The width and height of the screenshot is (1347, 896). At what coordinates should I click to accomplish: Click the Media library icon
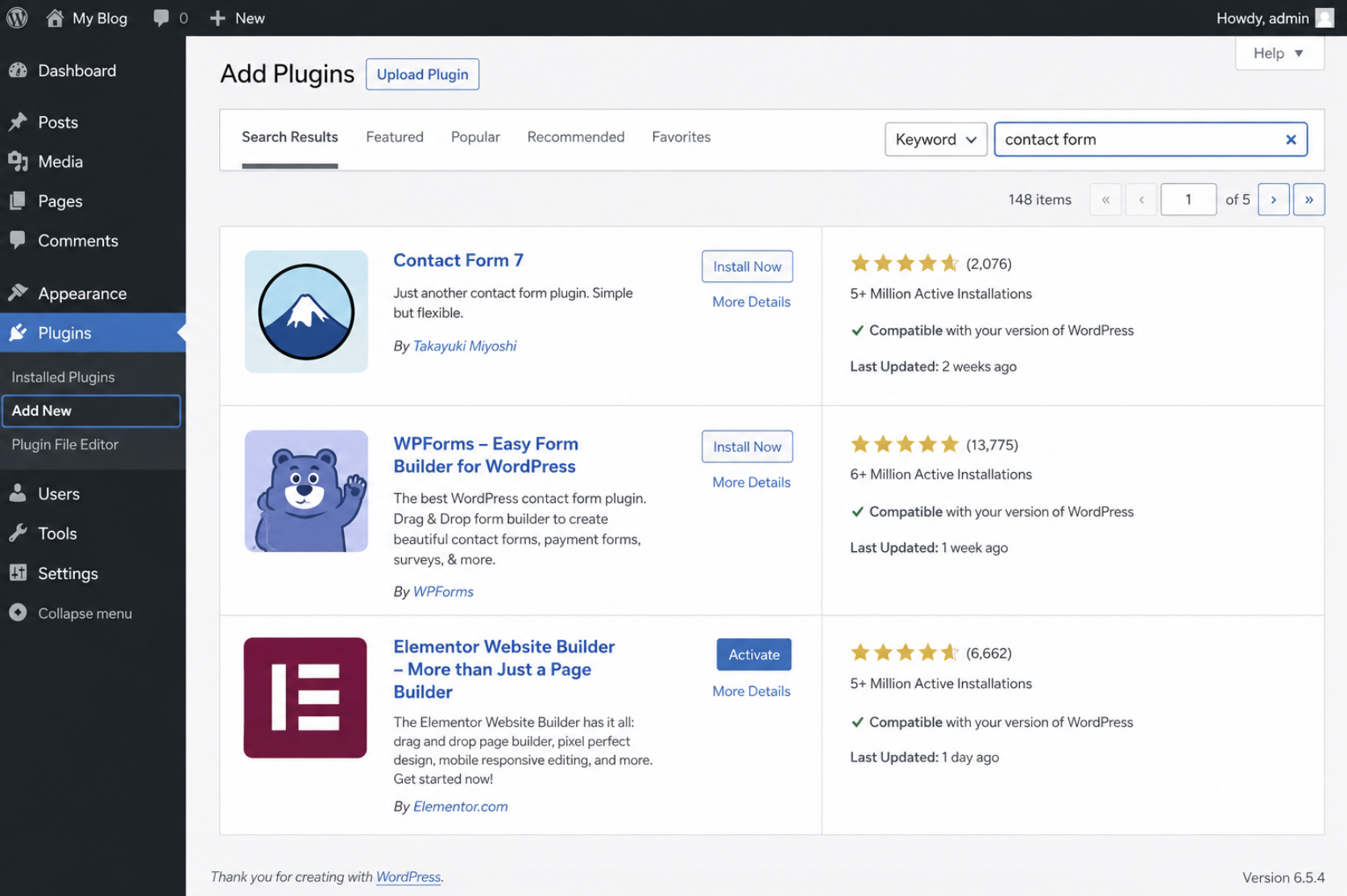click(x=18, y=162)
